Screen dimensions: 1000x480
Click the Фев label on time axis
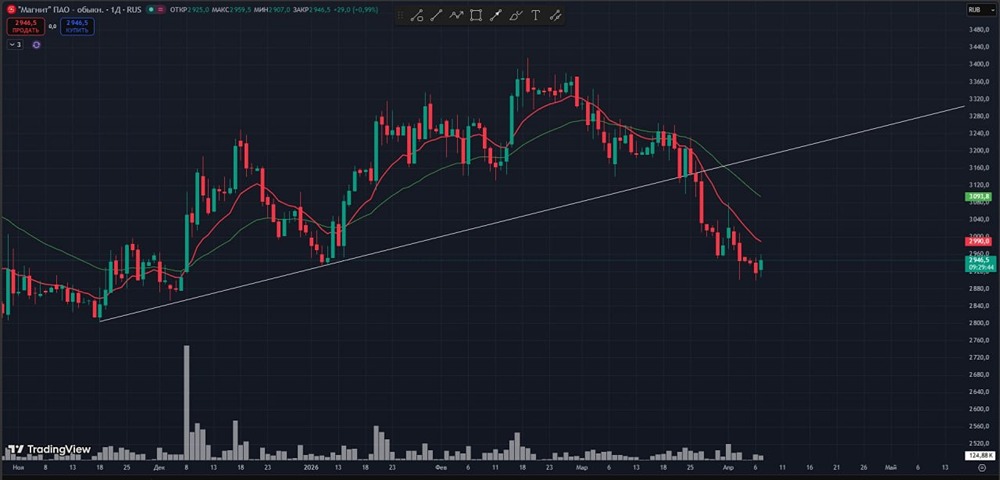442,468
